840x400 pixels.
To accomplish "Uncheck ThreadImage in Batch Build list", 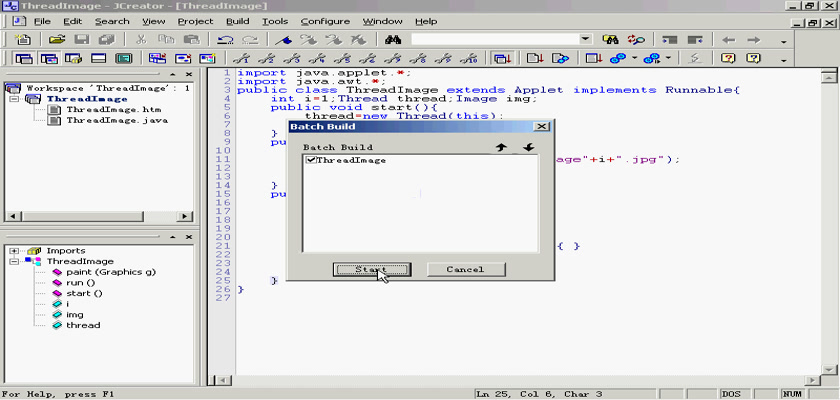I will (310, 160).
